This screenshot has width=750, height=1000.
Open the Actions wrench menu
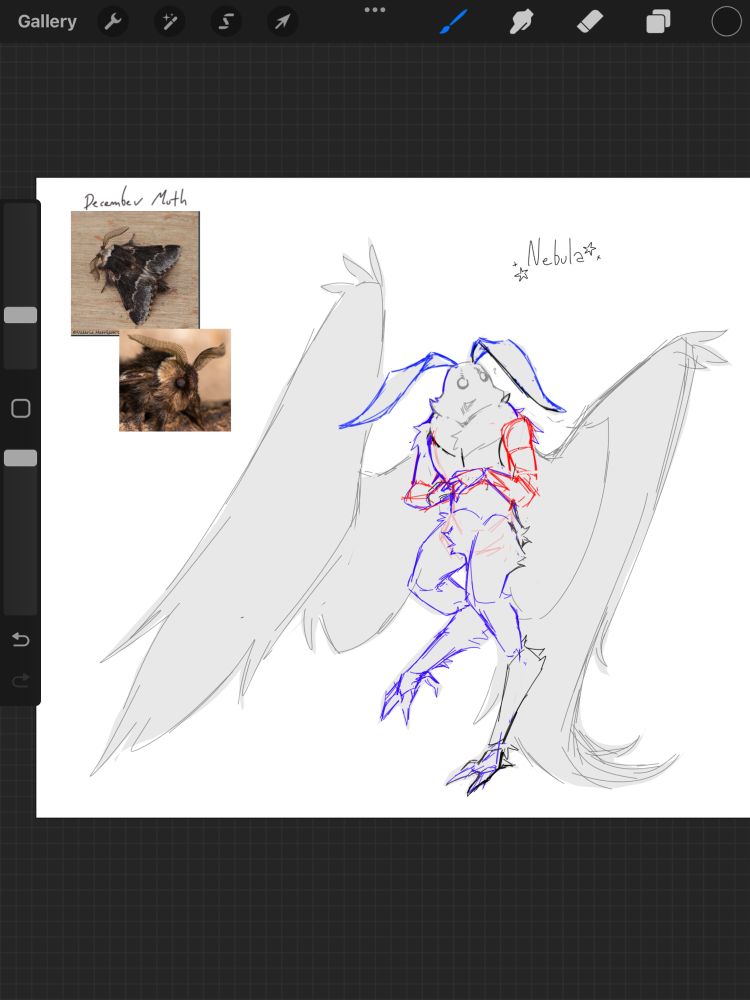pos(113,22)
